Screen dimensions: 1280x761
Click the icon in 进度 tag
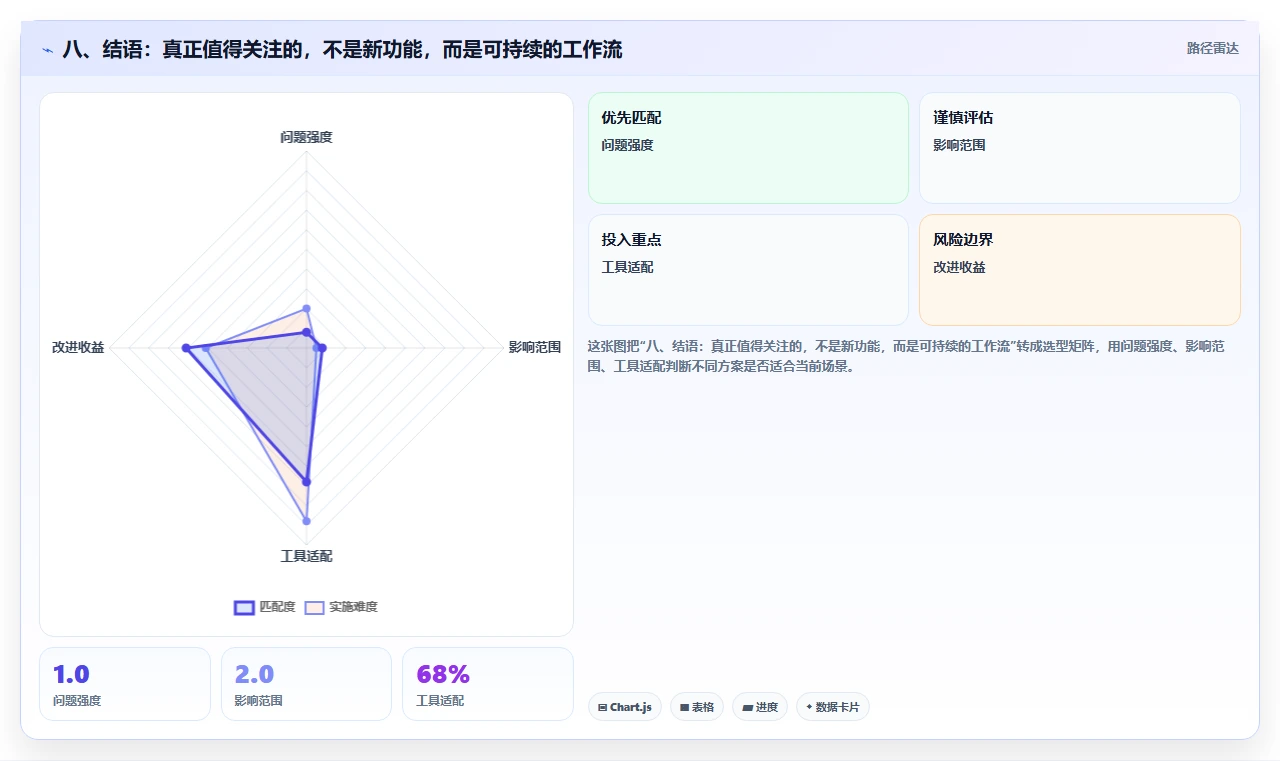point(747,707)
